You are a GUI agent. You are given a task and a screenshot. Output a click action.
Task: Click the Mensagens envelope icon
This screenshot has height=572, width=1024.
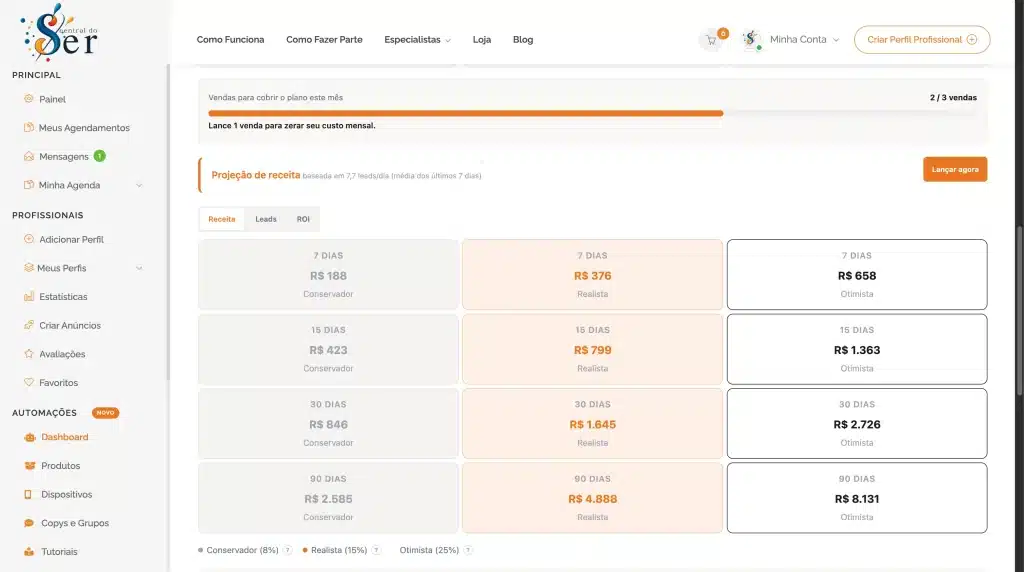point(29,156)
